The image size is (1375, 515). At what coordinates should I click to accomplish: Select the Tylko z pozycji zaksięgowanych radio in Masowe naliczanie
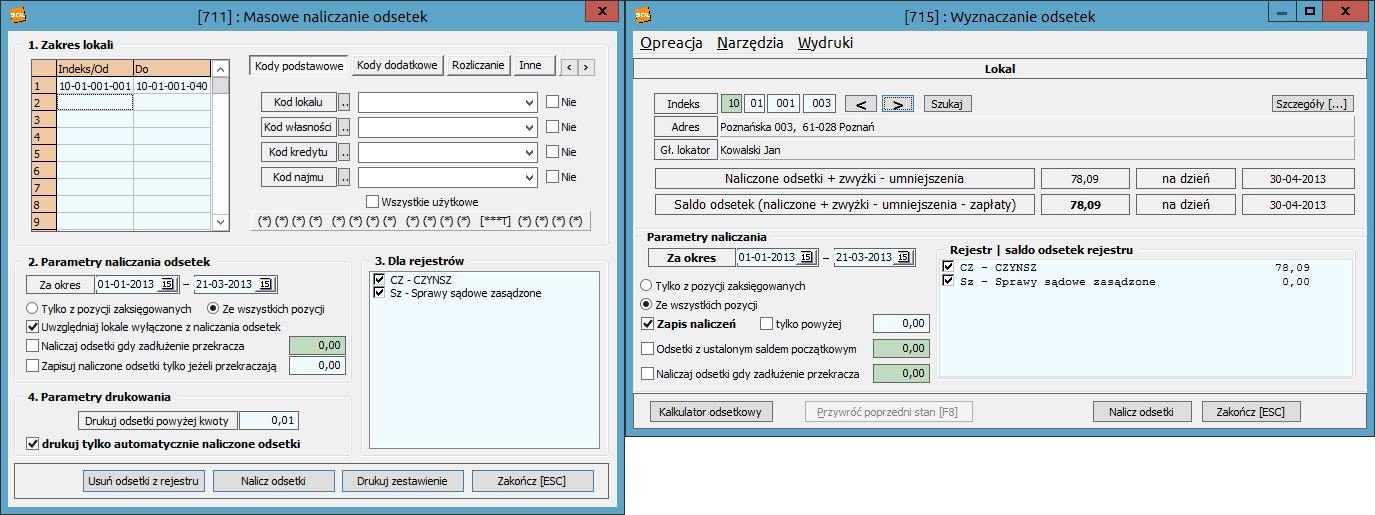click(33, 309)
